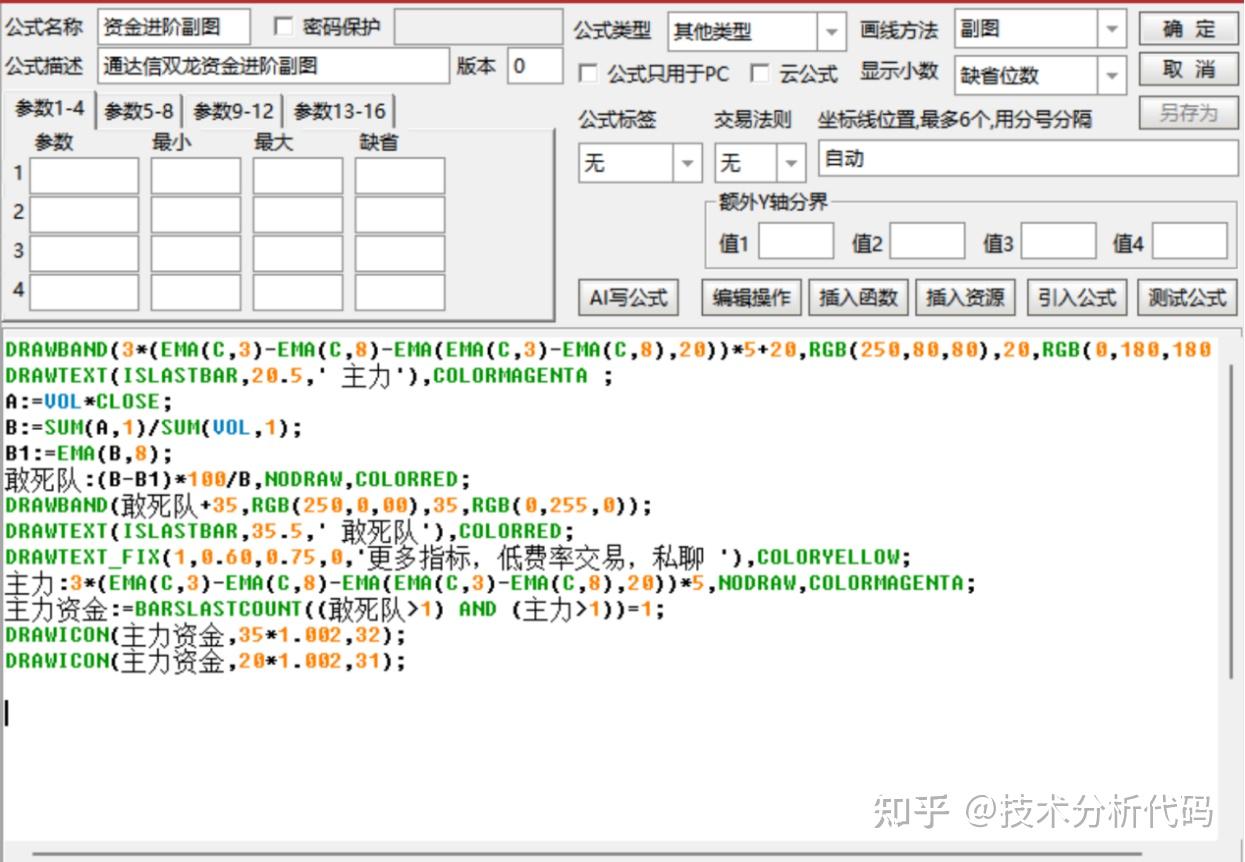Click the 坐标线位置 field showing 自动
This screenshot has width=1245, height=862.
[x=1028, y=159]
